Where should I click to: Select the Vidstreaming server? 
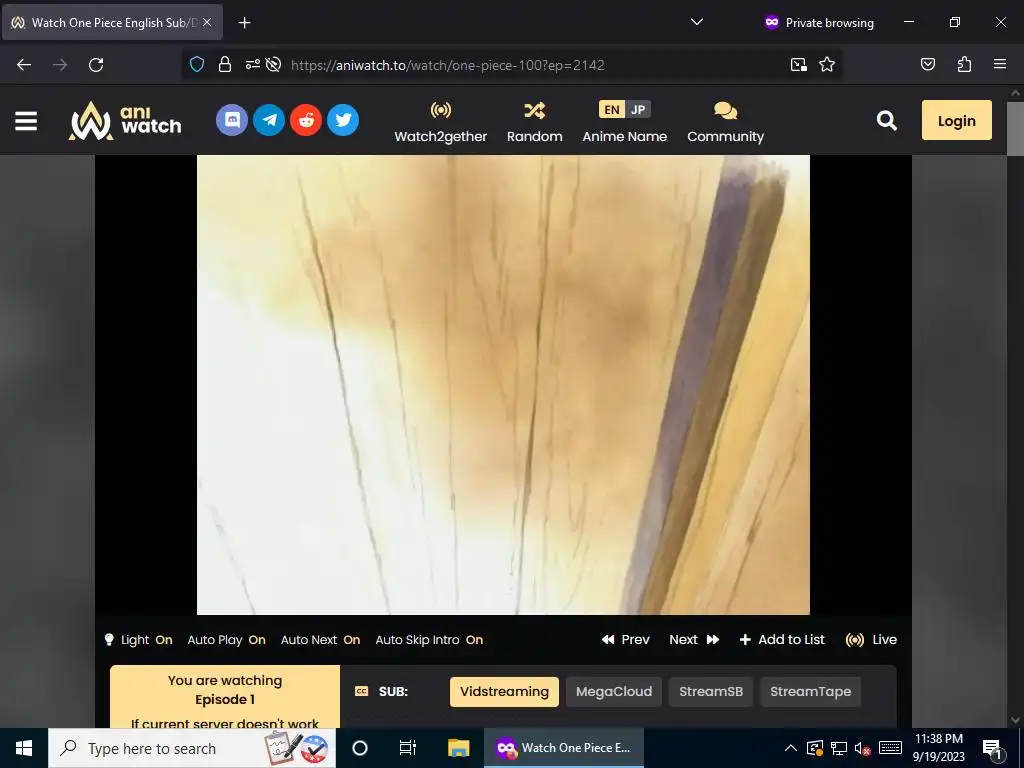tap(504, 692)
